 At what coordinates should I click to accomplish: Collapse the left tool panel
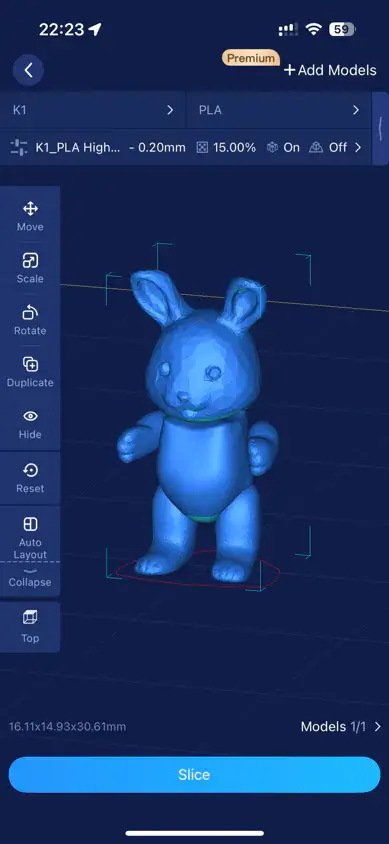[30, 579]
